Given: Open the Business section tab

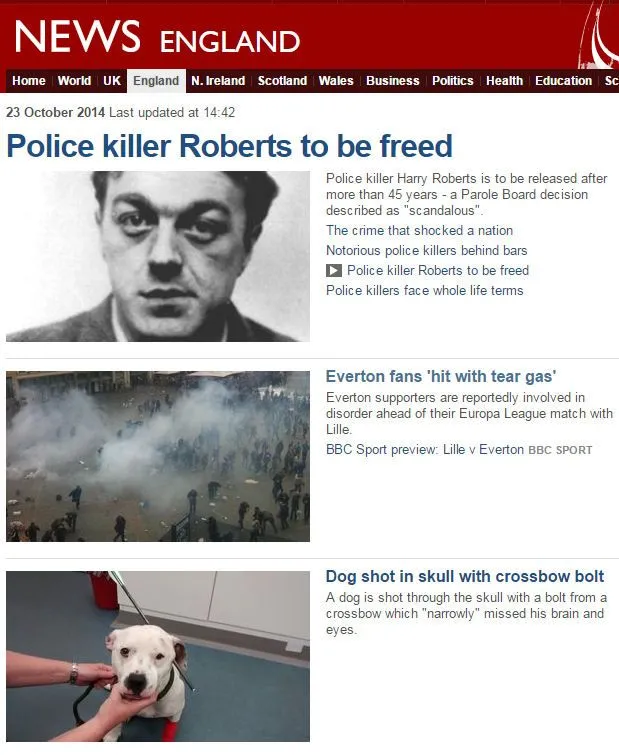Looking at the screenshot, I should click(393, 81).
